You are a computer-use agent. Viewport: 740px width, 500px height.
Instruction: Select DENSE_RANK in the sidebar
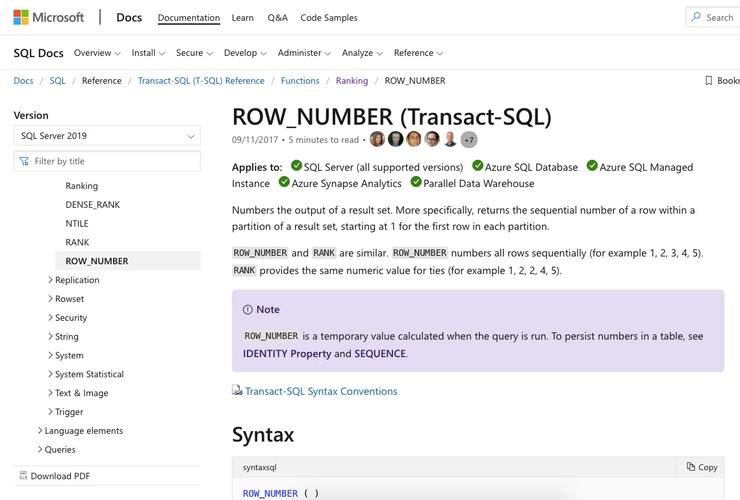(92, 204)
